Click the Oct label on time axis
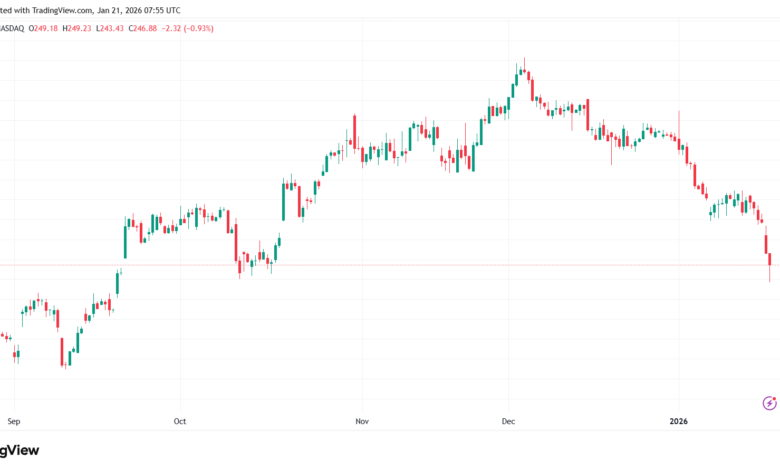The image size is (780, 470). [180, 421]
